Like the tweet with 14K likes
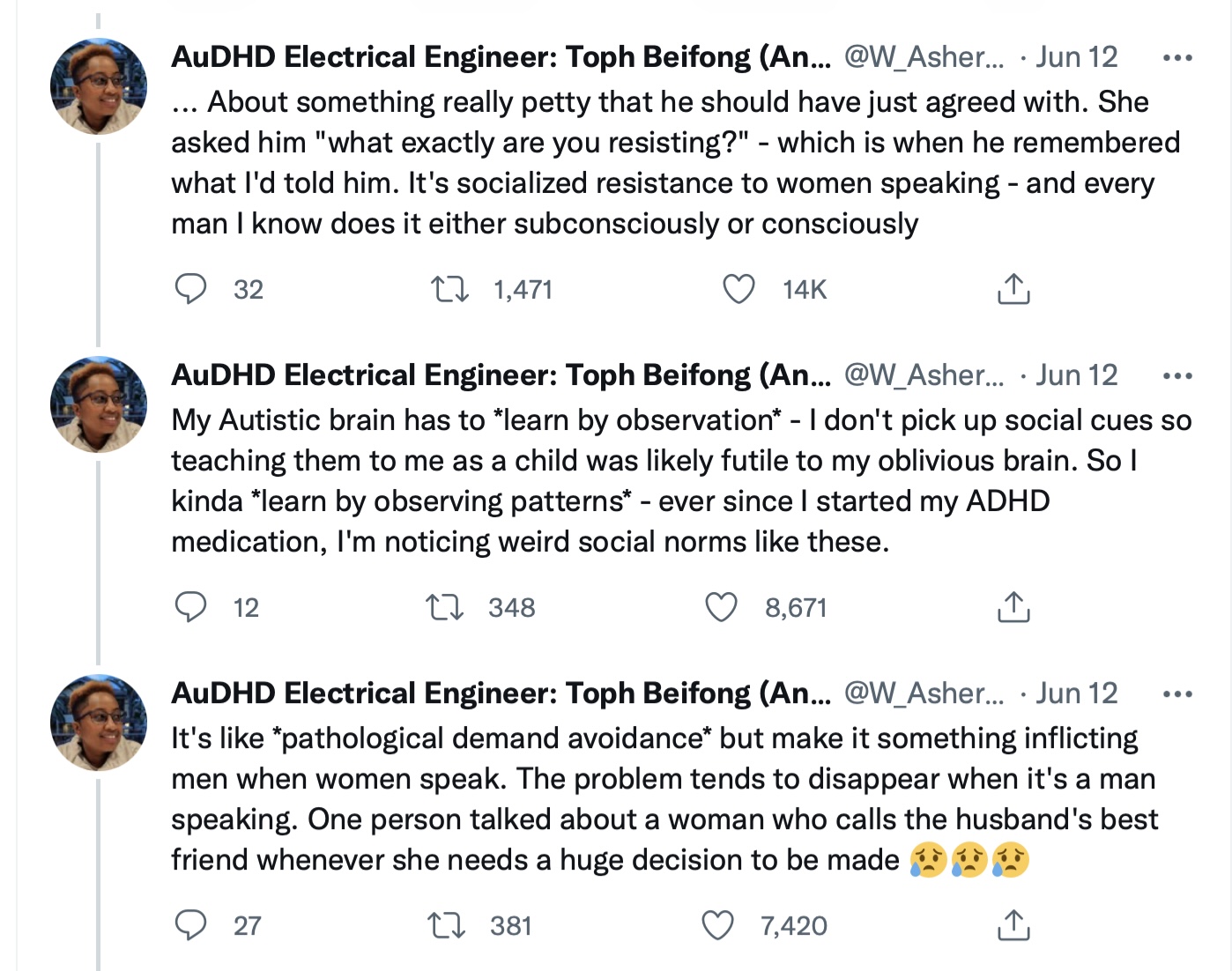Image resolution: width=1232 pixels, height=971 pixels. (738, 289)
